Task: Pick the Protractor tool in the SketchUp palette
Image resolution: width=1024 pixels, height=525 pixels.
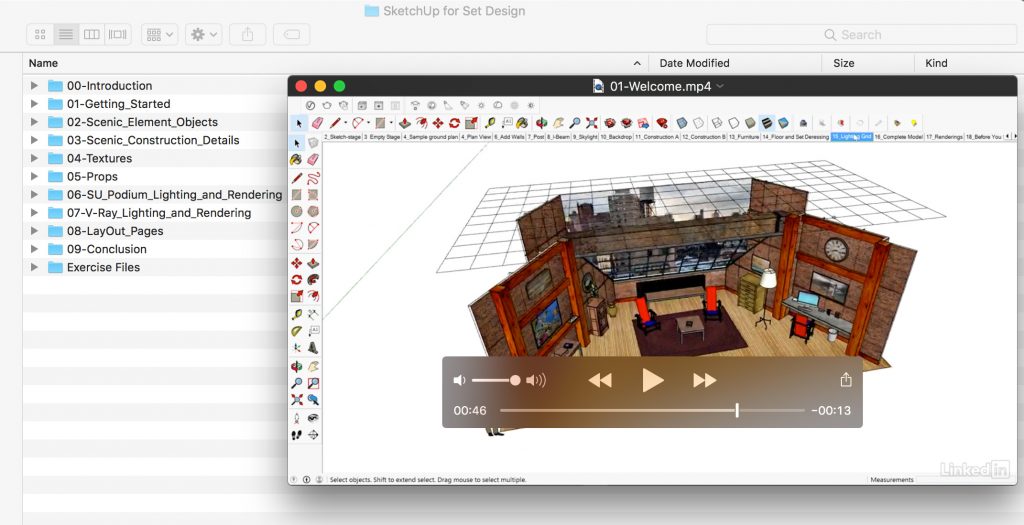Action: (296, 331)
